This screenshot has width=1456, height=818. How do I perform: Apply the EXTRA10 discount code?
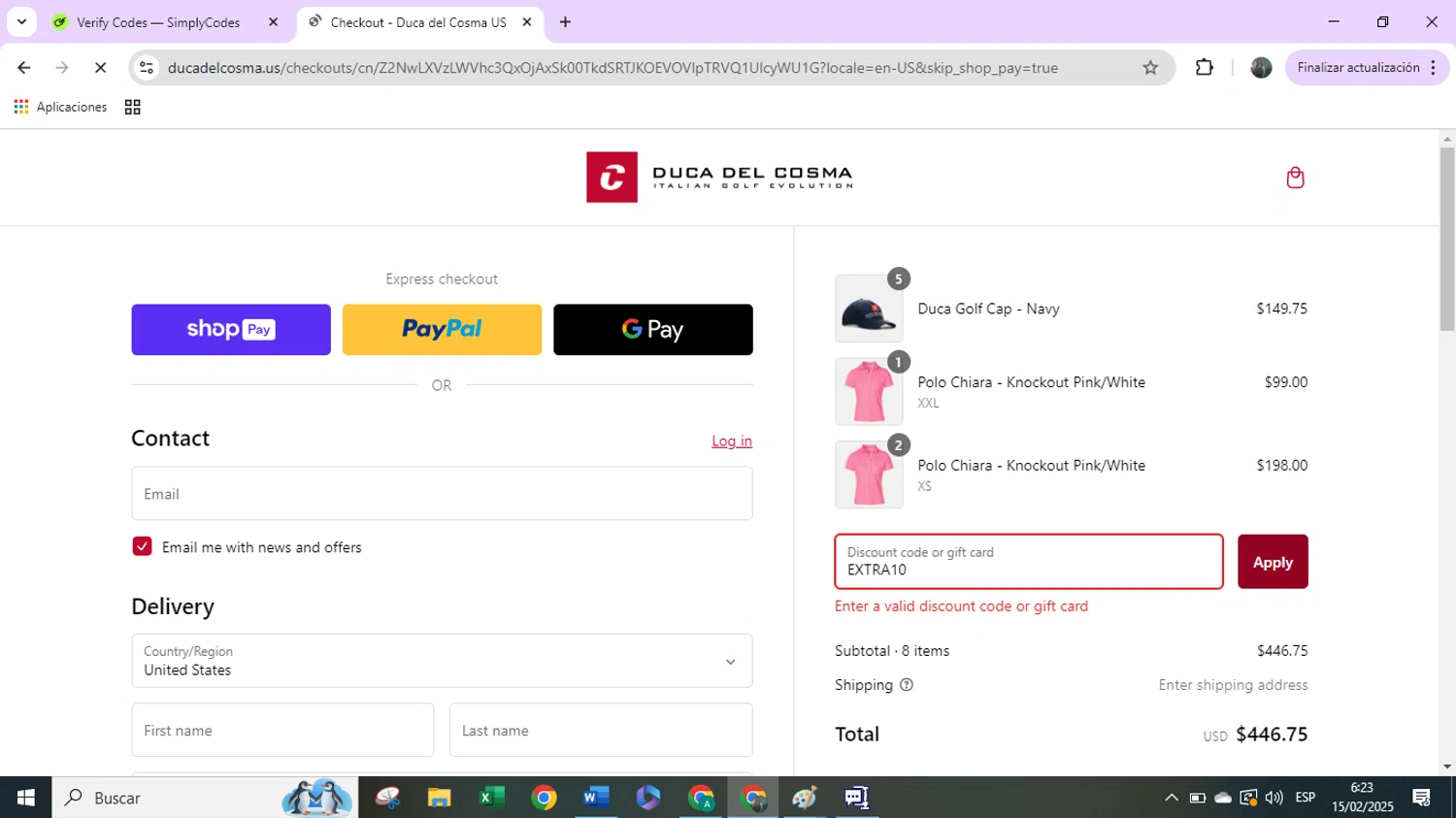(x=1273, y=562)
